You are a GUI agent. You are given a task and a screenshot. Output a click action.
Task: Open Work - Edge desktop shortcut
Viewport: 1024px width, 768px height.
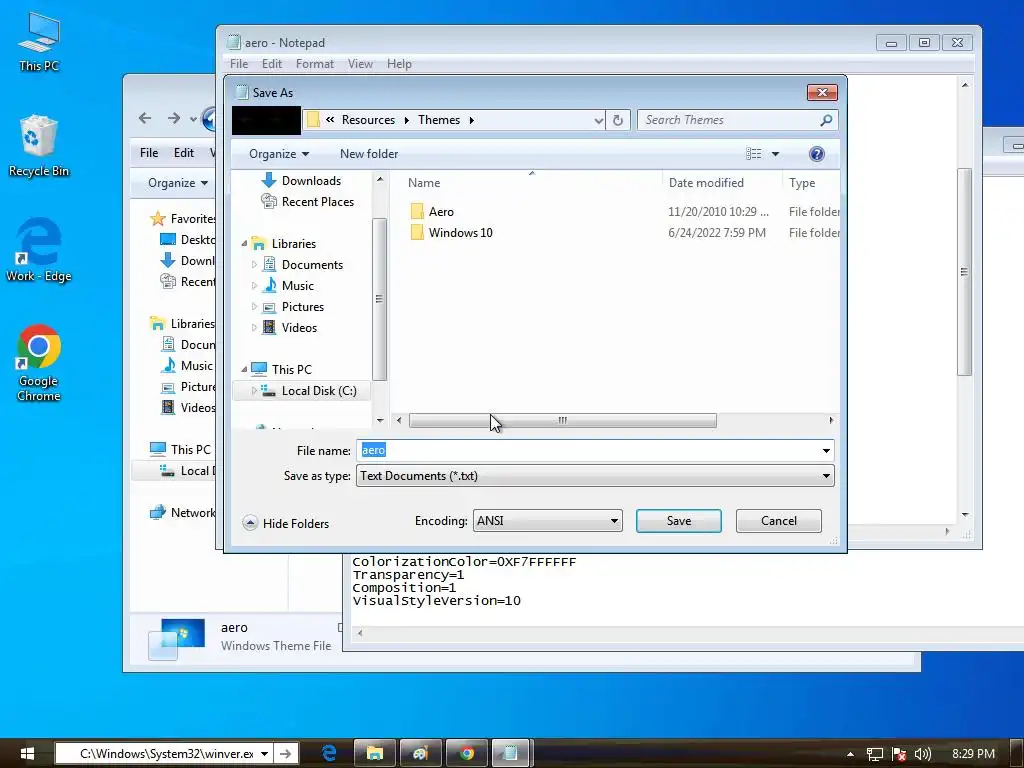39,250
